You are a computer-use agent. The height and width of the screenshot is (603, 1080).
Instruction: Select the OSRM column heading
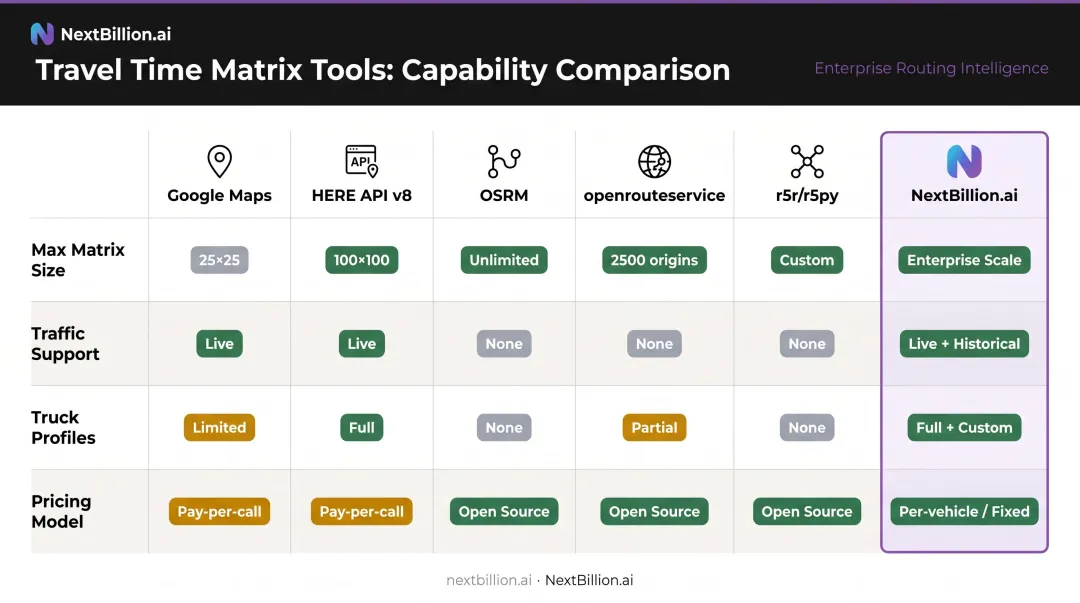503,195
